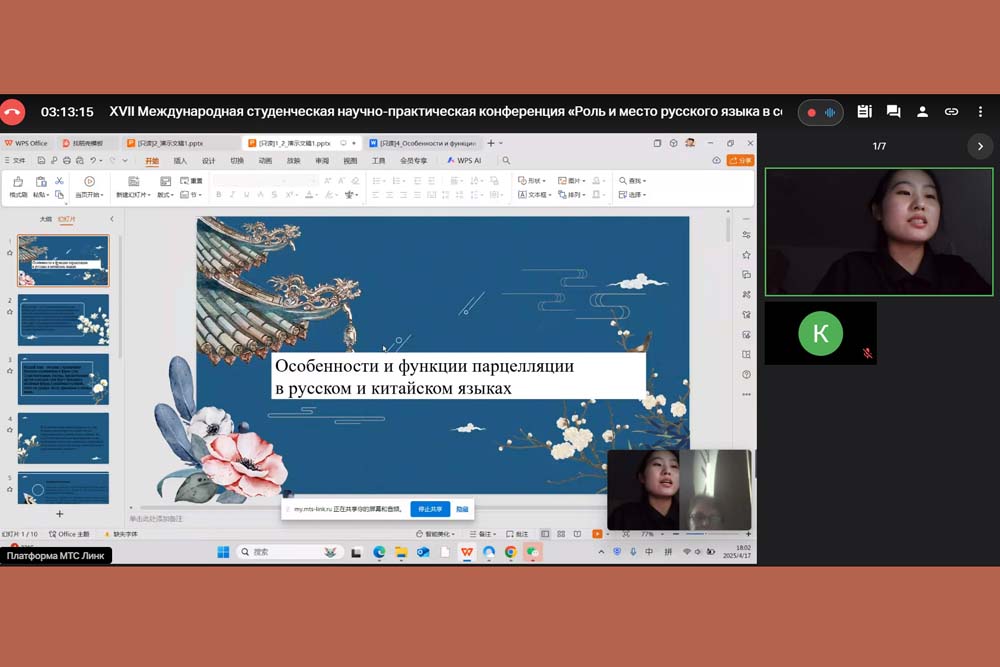
Task: Open the WPS AI tab
Action: [x=464, y=161]
